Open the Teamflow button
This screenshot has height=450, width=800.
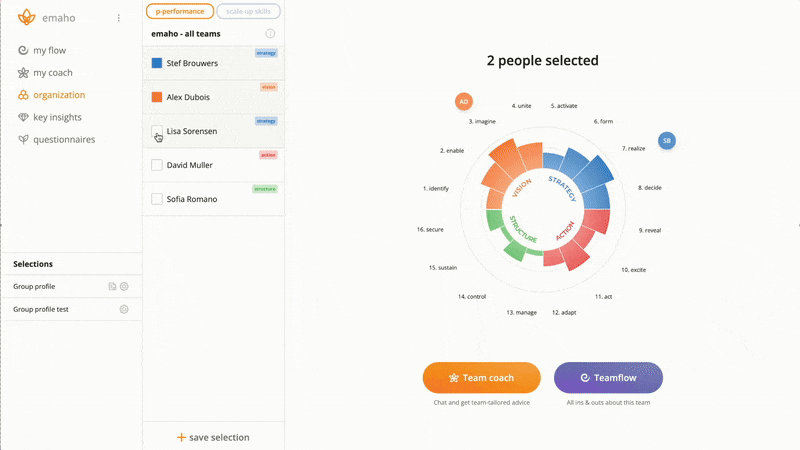click(608, 378)
